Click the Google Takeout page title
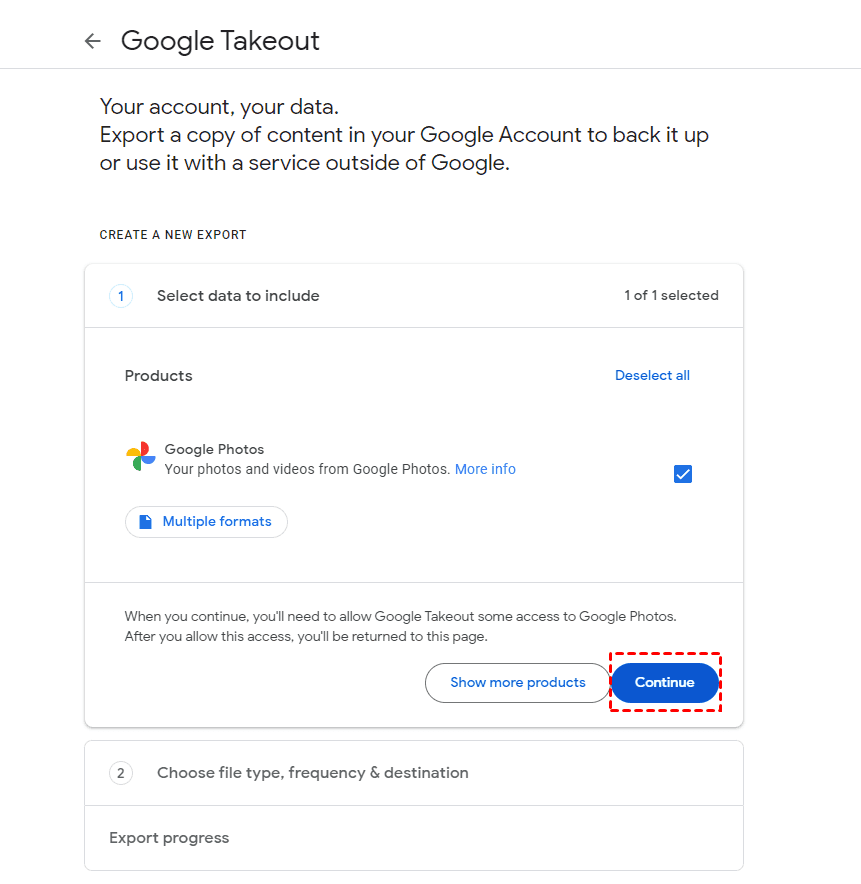The height and width of the screenshot is (884, 861). pos(220,41)
